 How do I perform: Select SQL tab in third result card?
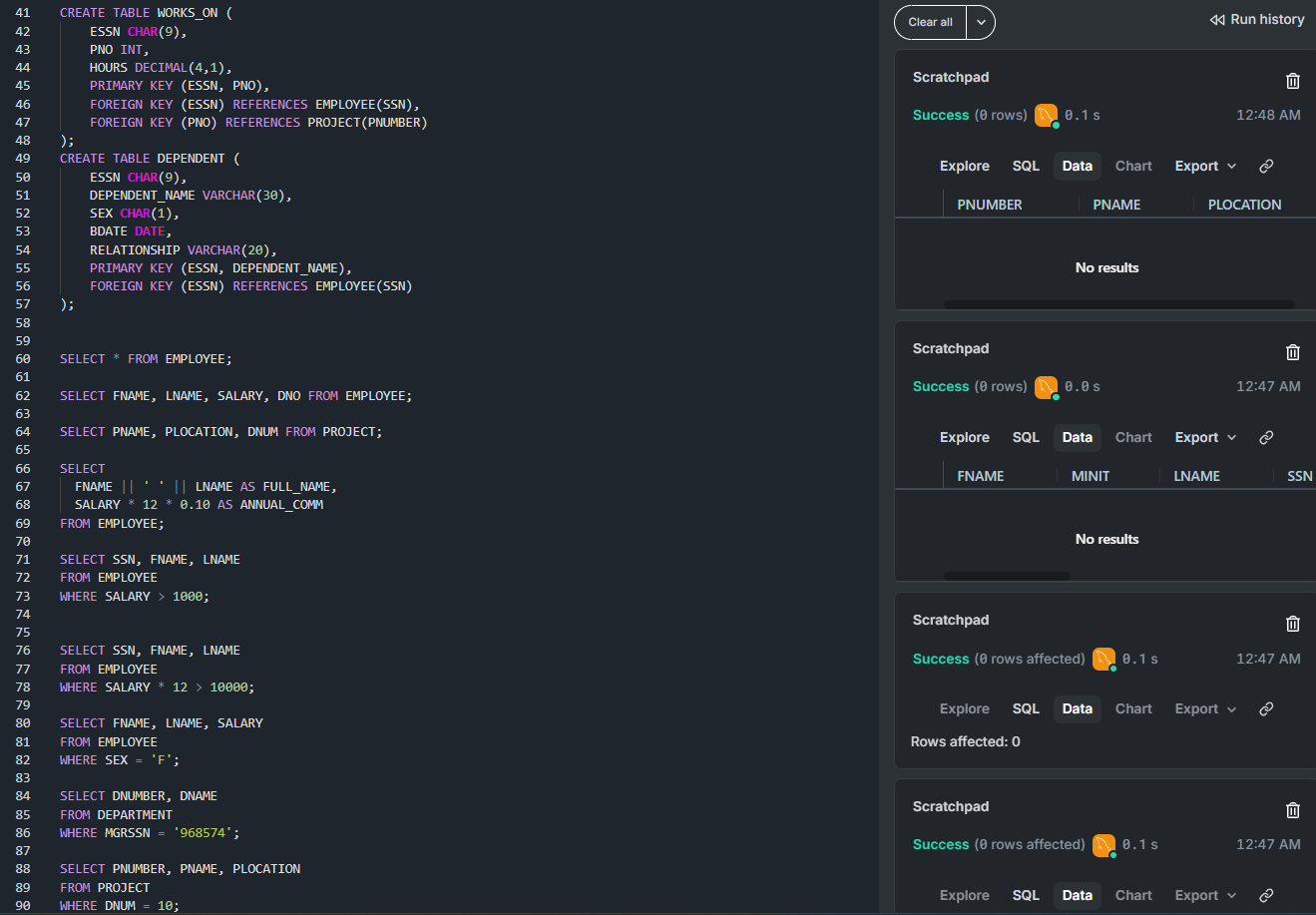(1026, 709)
